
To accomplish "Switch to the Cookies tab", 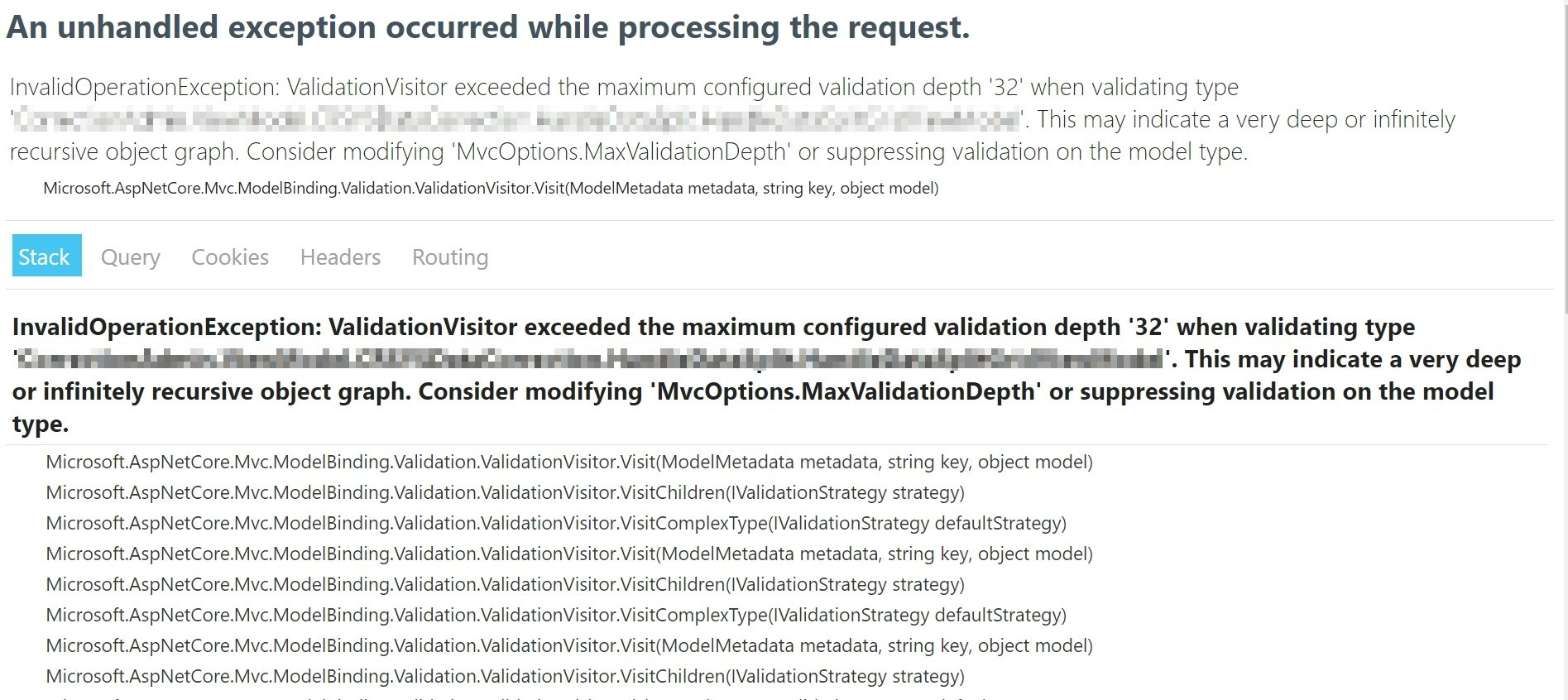I will (230, 257).
